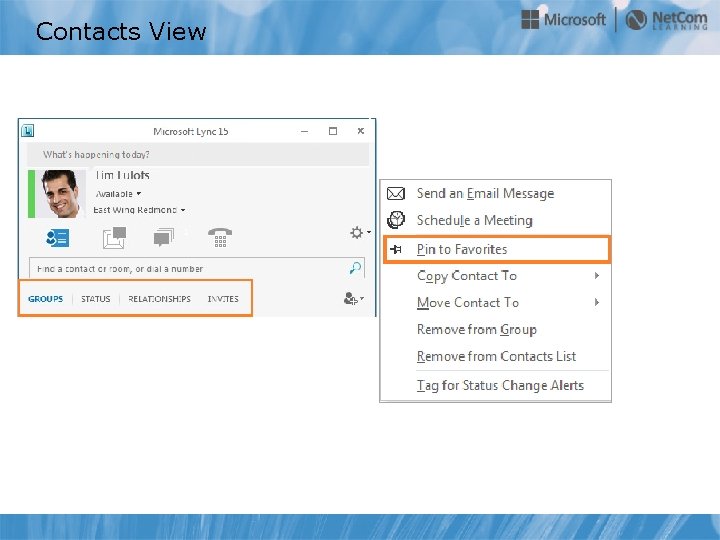Switch to the Invites tab

pyautogui.click(x=223, y=299)
